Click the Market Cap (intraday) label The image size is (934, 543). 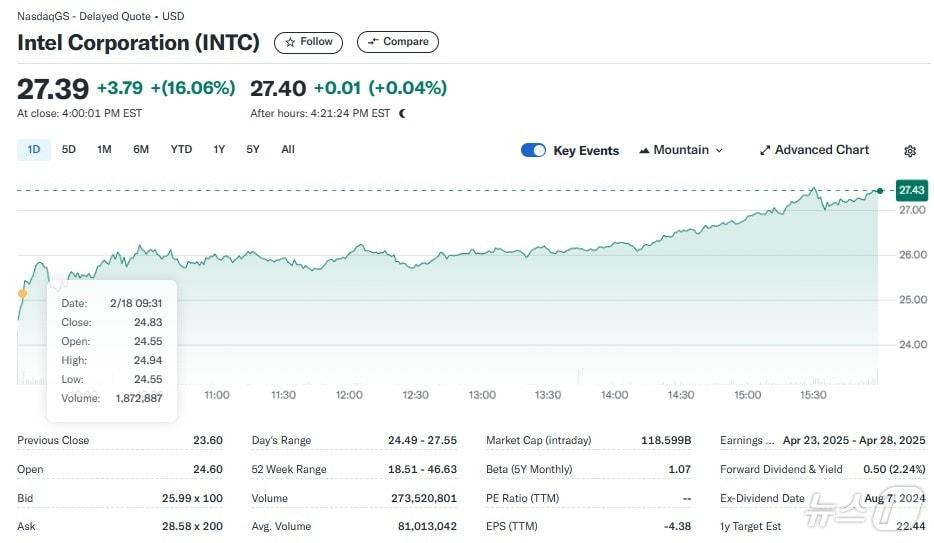[x=538, y=440]
